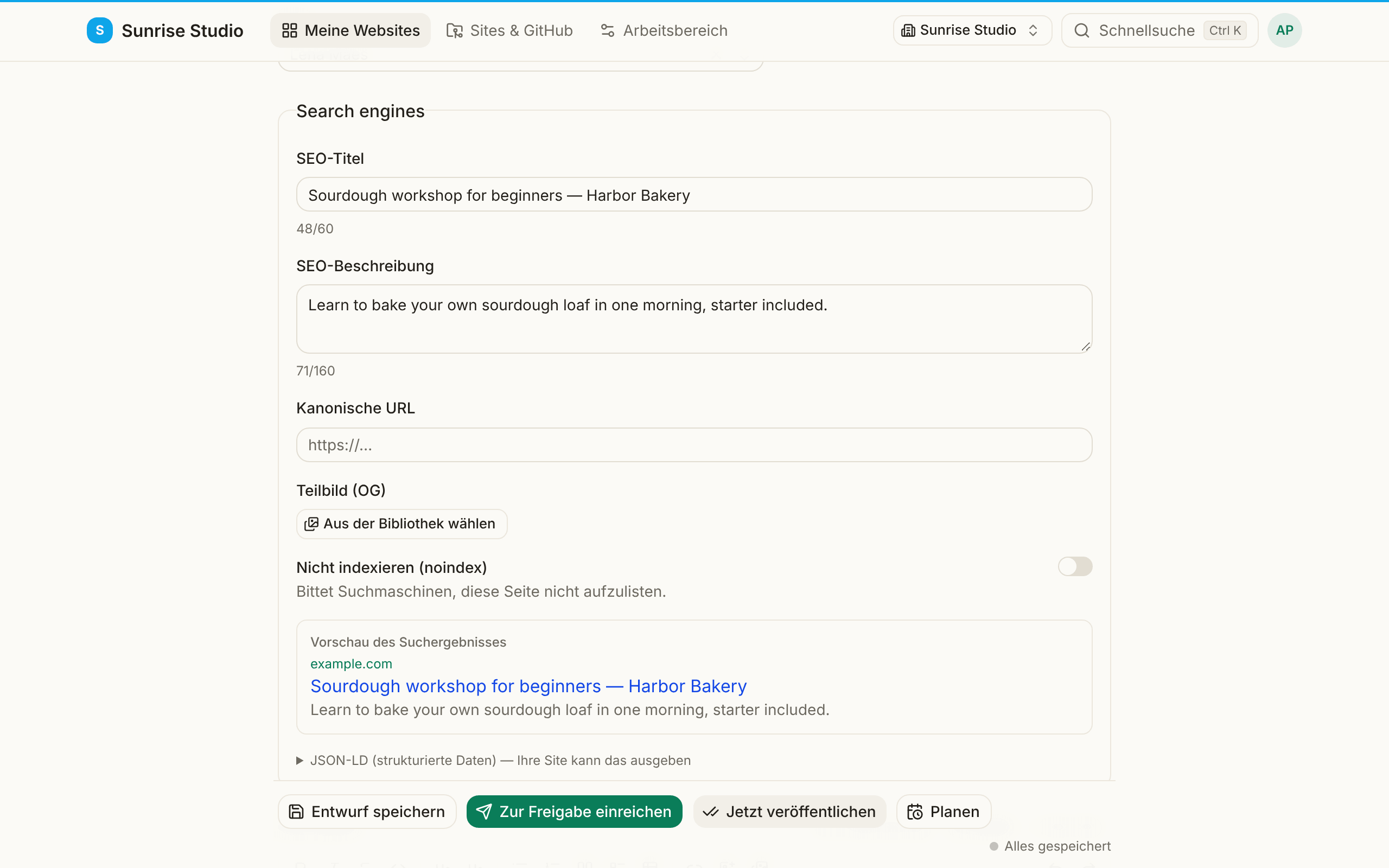Open the Sunrise Studio workspace switcher dropdown
This screenshot has height=868, width=1389.
point(972,30)
